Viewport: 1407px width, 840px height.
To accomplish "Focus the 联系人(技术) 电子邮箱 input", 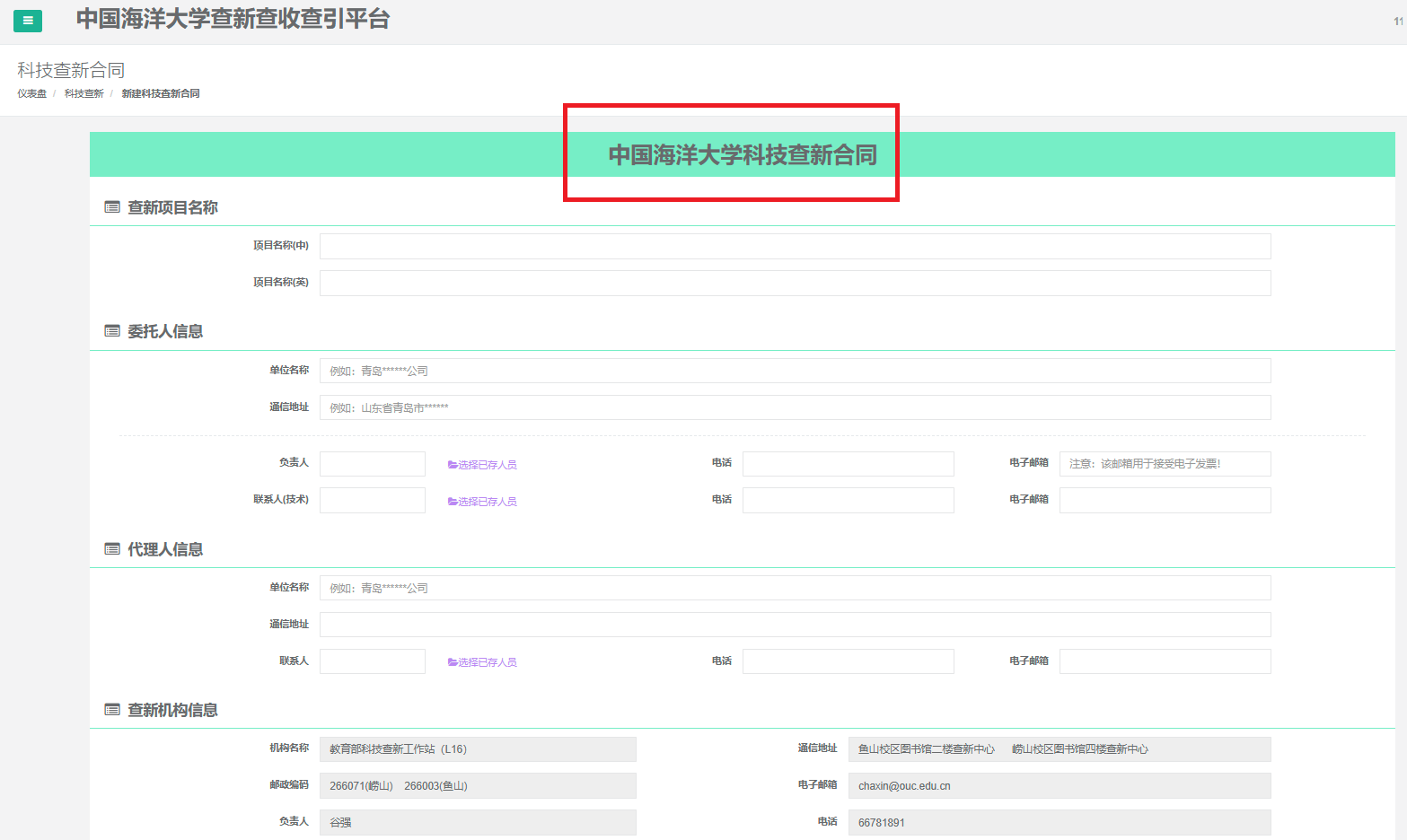I will [1165, 500].
